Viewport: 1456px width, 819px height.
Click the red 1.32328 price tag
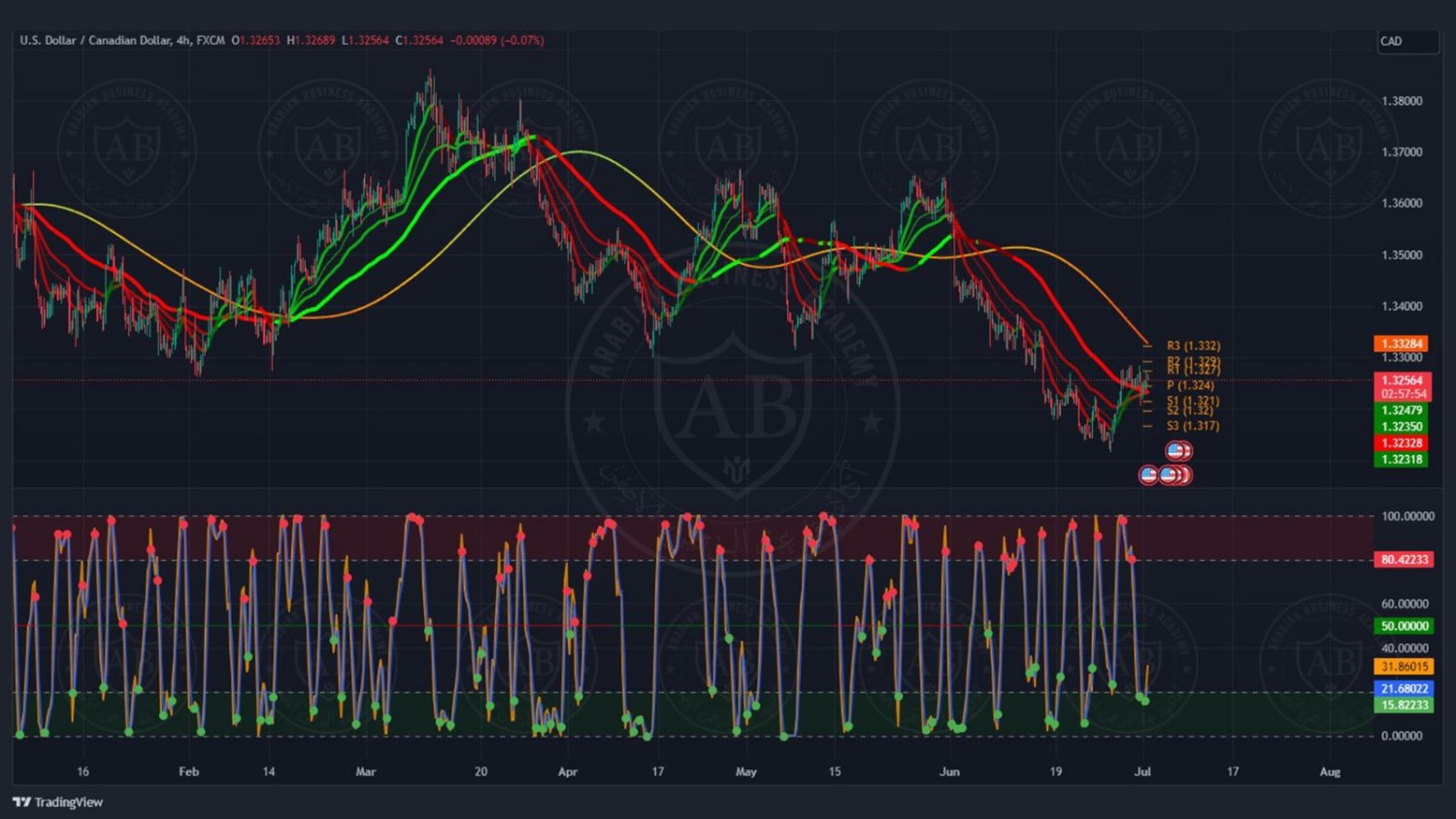pyautogui.click(x=1401, y=442)
